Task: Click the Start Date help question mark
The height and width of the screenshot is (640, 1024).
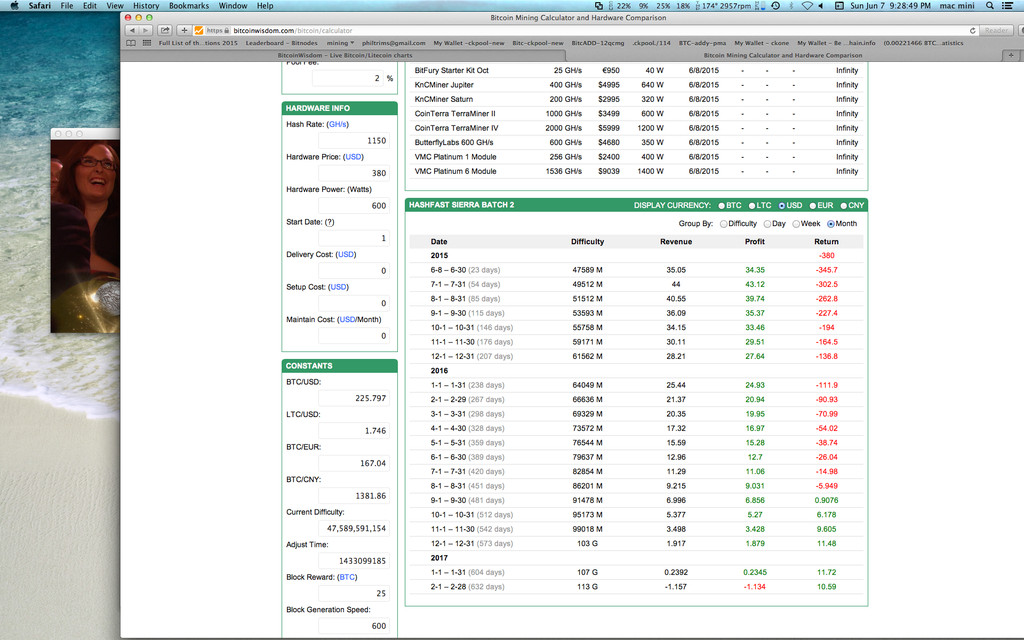Action: pos(330,222)
